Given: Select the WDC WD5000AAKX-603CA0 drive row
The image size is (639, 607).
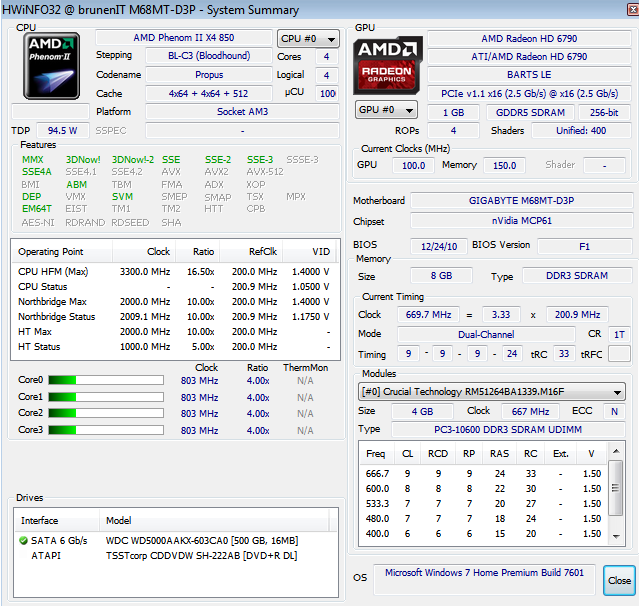Looking at the screenshot, I should click(x=175, y=541).
